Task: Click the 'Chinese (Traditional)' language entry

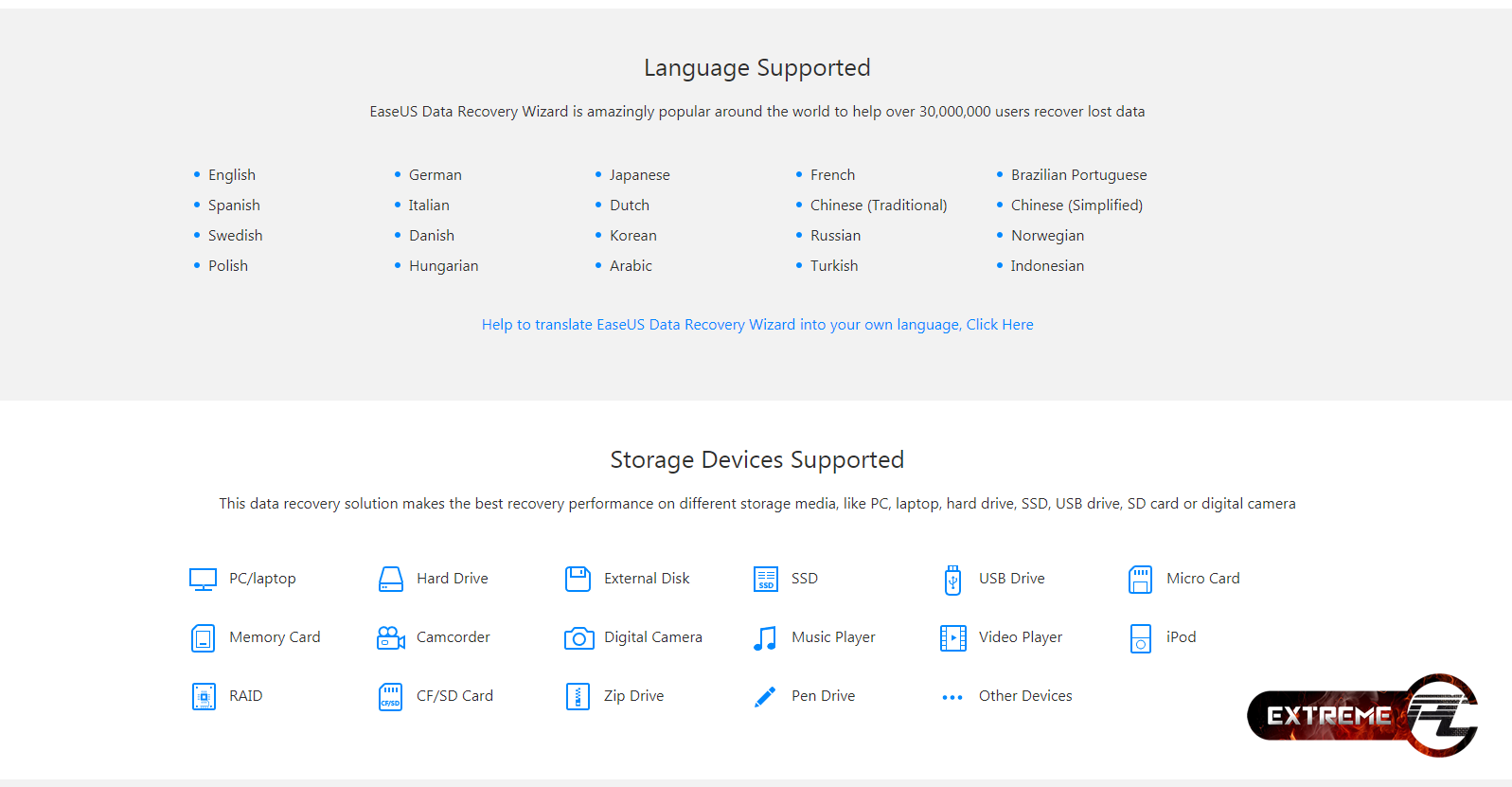Action: pyautogui.click(x=879, y=206)
